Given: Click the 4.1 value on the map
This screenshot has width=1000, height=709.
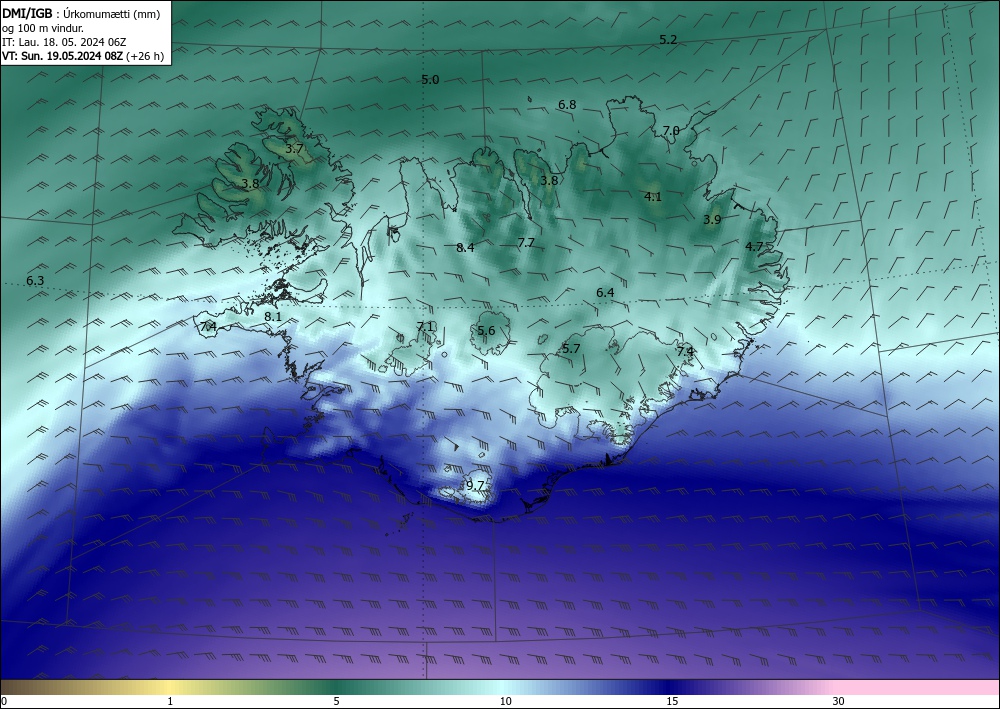Looking at the screenshot, I should (652, 197).
